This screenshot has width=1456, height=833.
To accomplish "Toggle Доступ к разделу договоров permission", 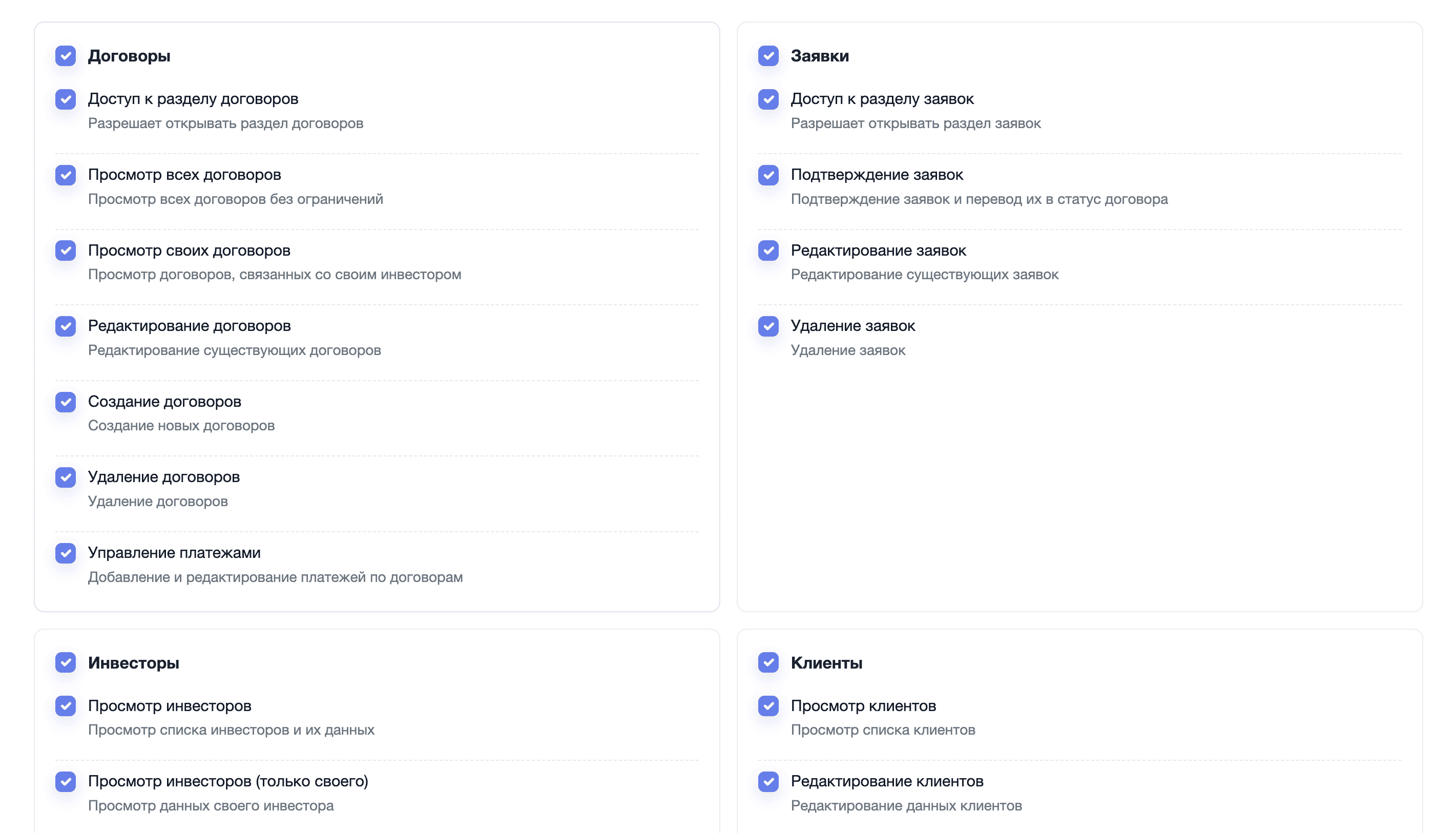I will (x=65, y=99).
